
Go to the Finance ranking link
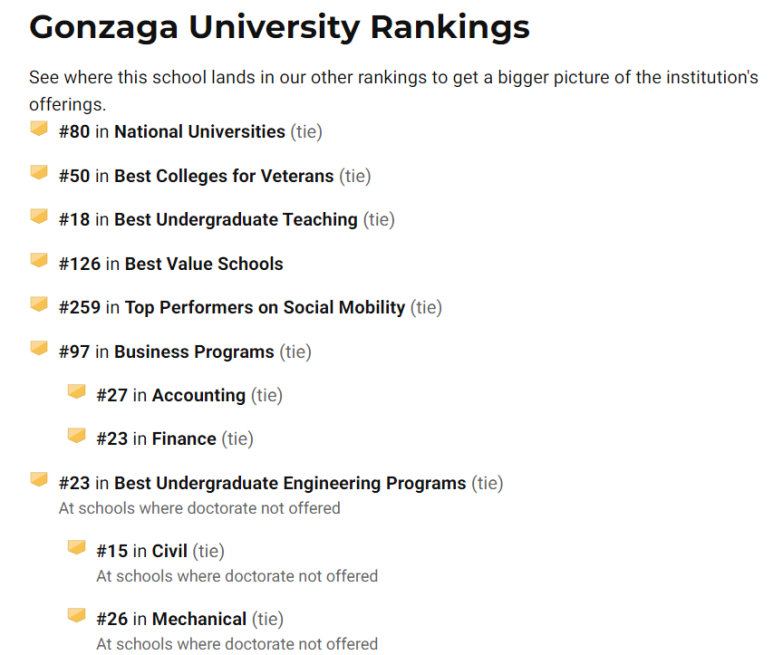pos(184,439)
